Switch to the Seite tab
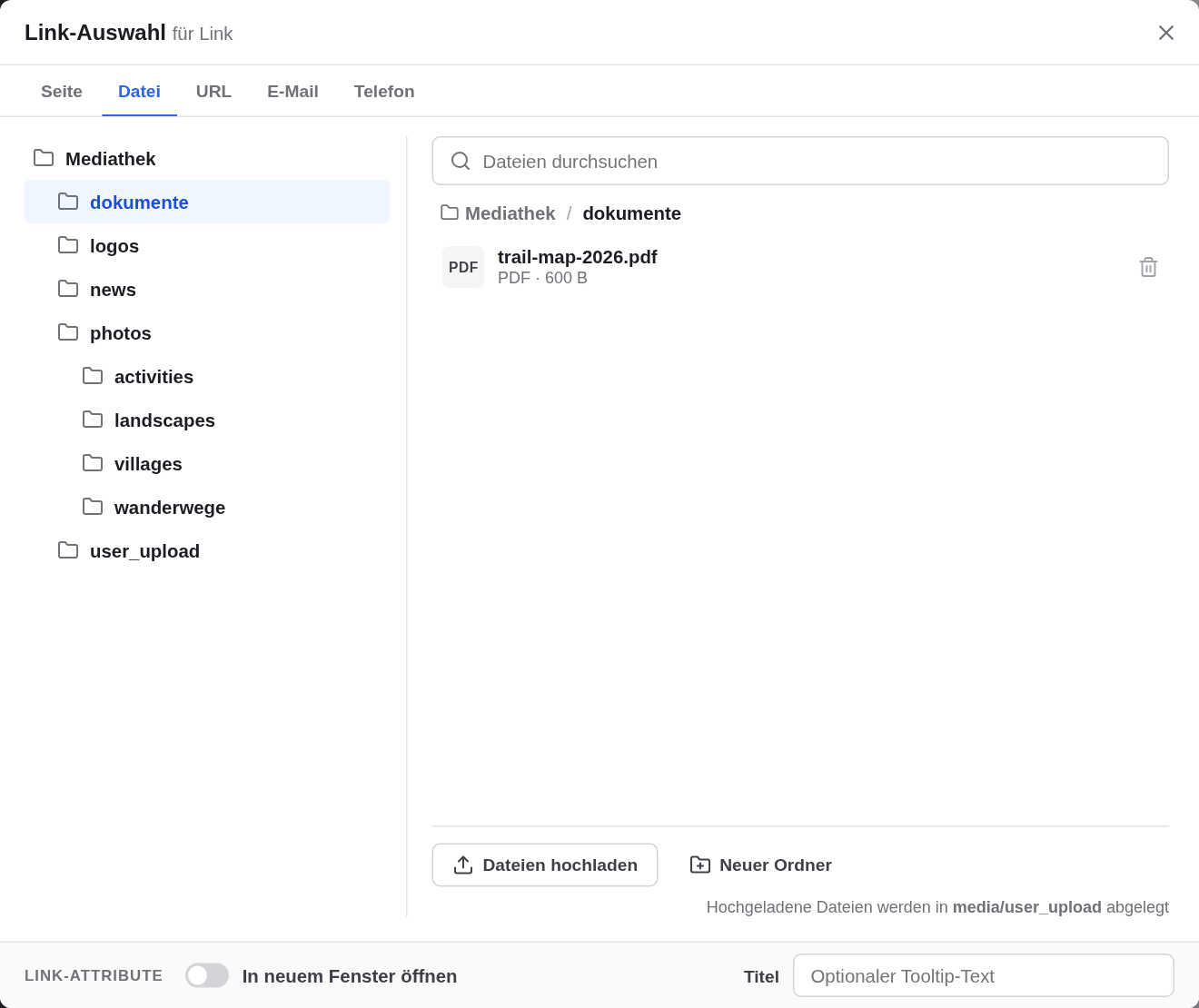This screenshot has width=1199, height=1008. (x=62, y=91)
